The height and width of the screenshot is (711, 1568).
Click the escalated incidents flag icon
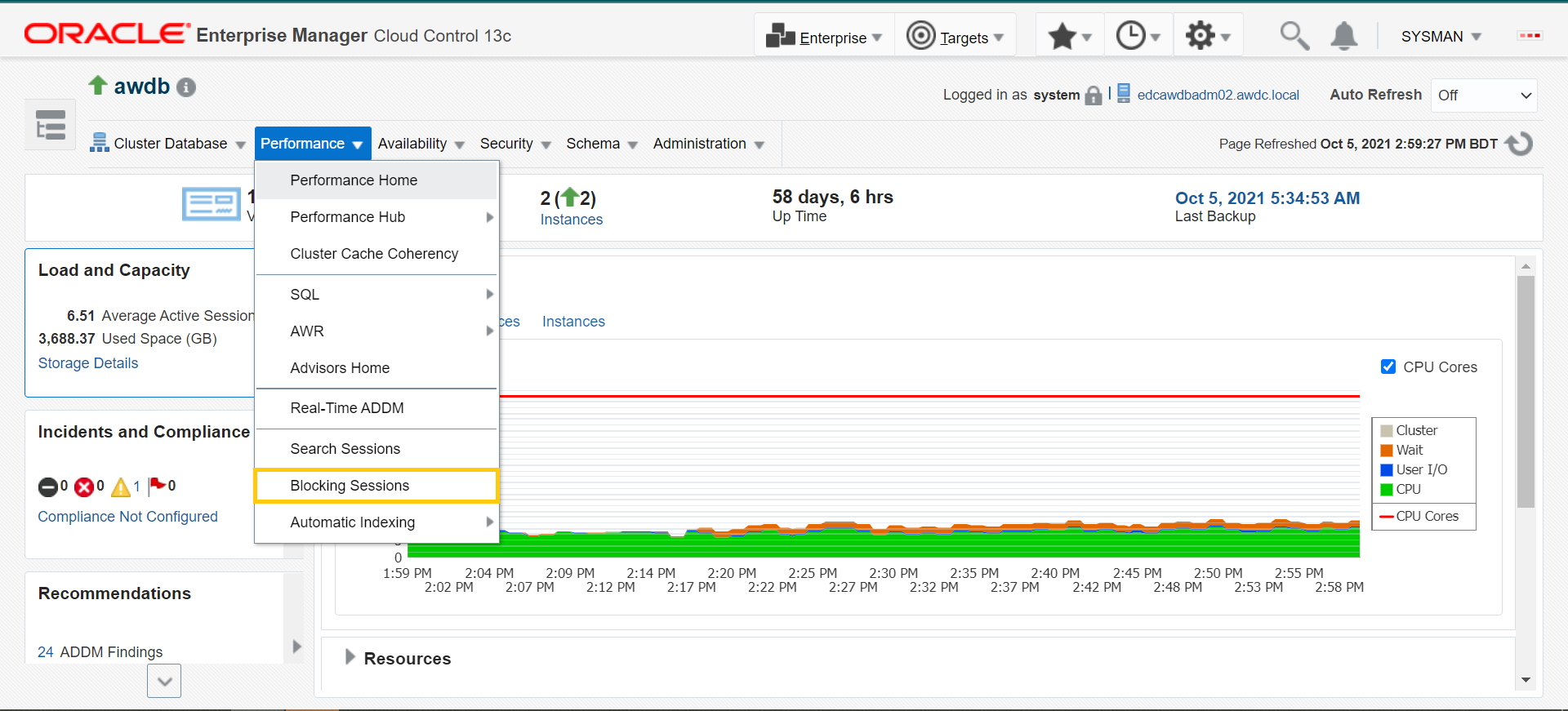157,487
